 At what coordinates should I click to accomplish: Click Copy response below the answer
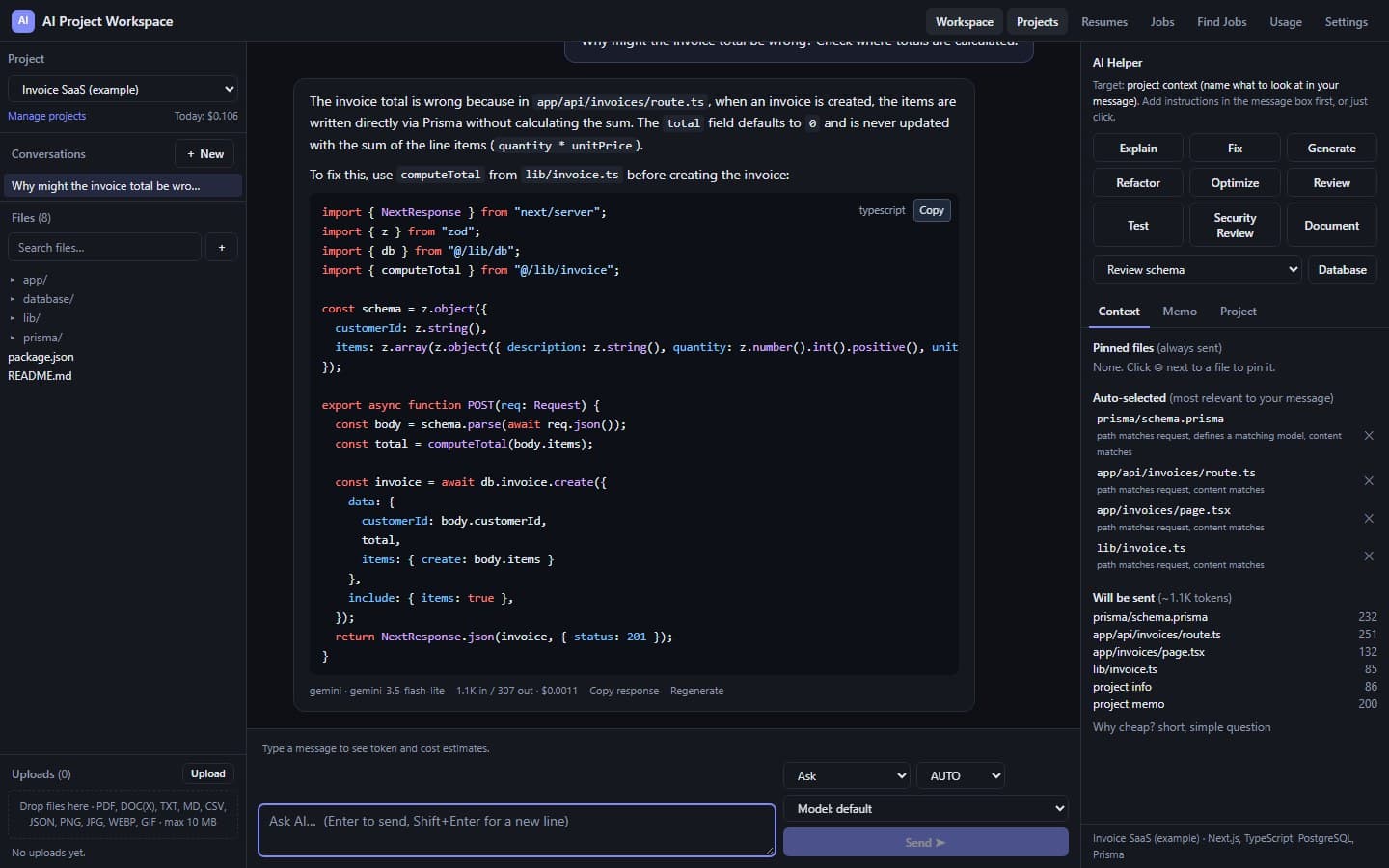pyautogui.click(x=624, y=691)
